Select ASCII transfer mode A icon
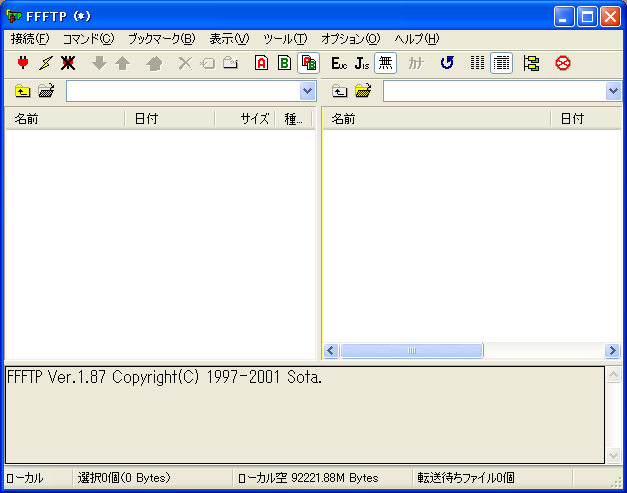This screenshot has height=493, width=627. tap(262, 63)
